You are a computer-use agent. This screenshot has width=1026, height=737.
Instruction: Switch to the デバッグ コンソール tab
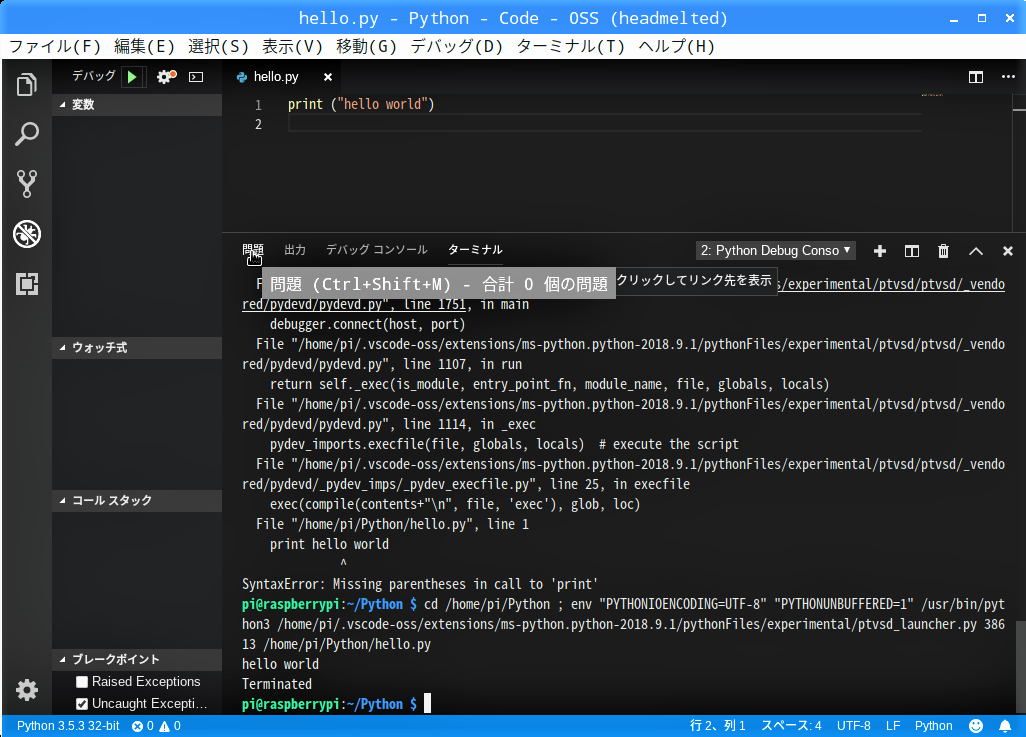pyautogui.click(x=377, y=250)
